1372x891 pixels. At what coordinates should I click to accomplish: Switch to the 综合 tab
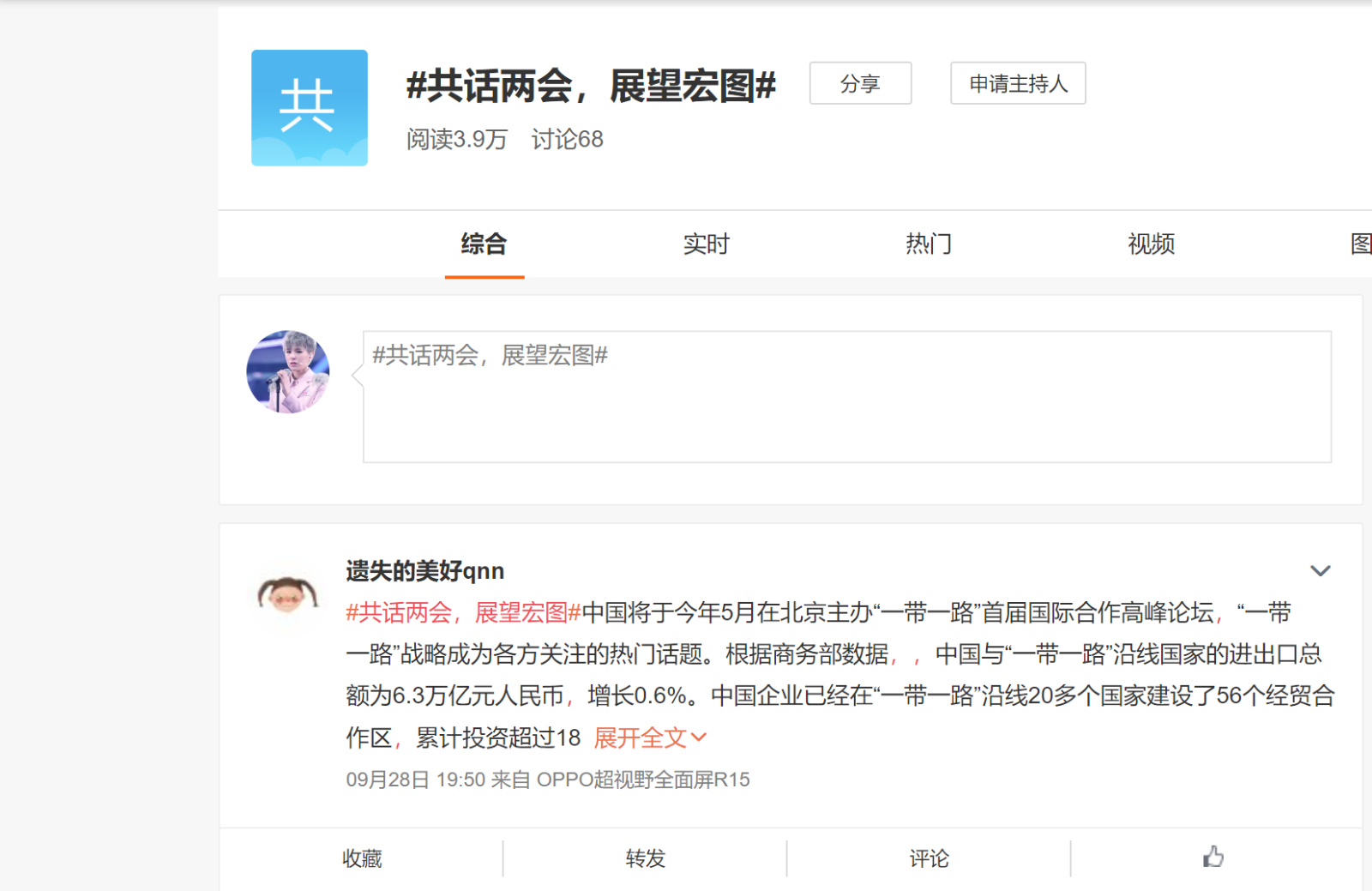pos(484,244)
